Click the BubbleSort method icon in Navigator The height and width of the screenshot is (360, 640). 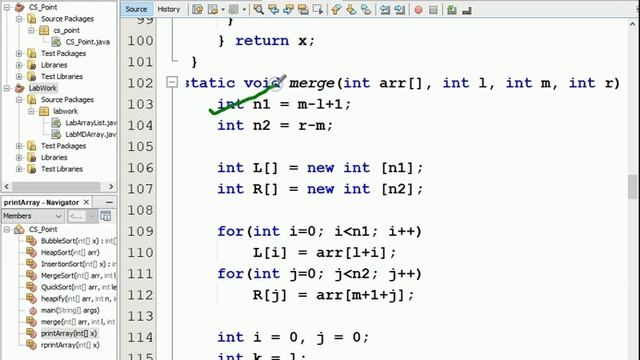point(31,241)
